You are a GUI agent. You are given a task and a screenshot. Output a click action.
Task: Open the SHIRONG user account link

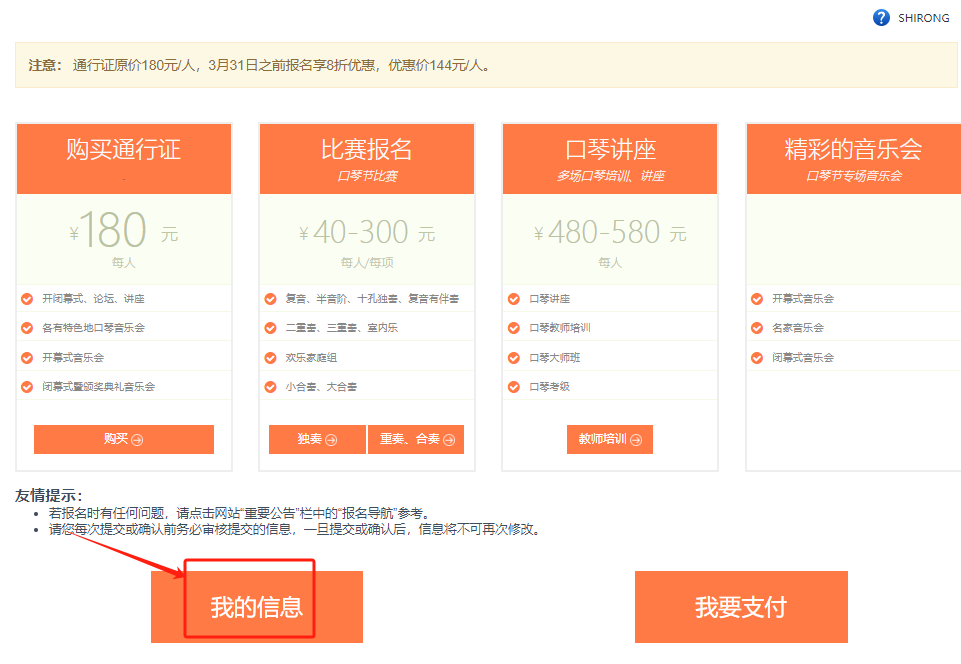coord(923,18)
